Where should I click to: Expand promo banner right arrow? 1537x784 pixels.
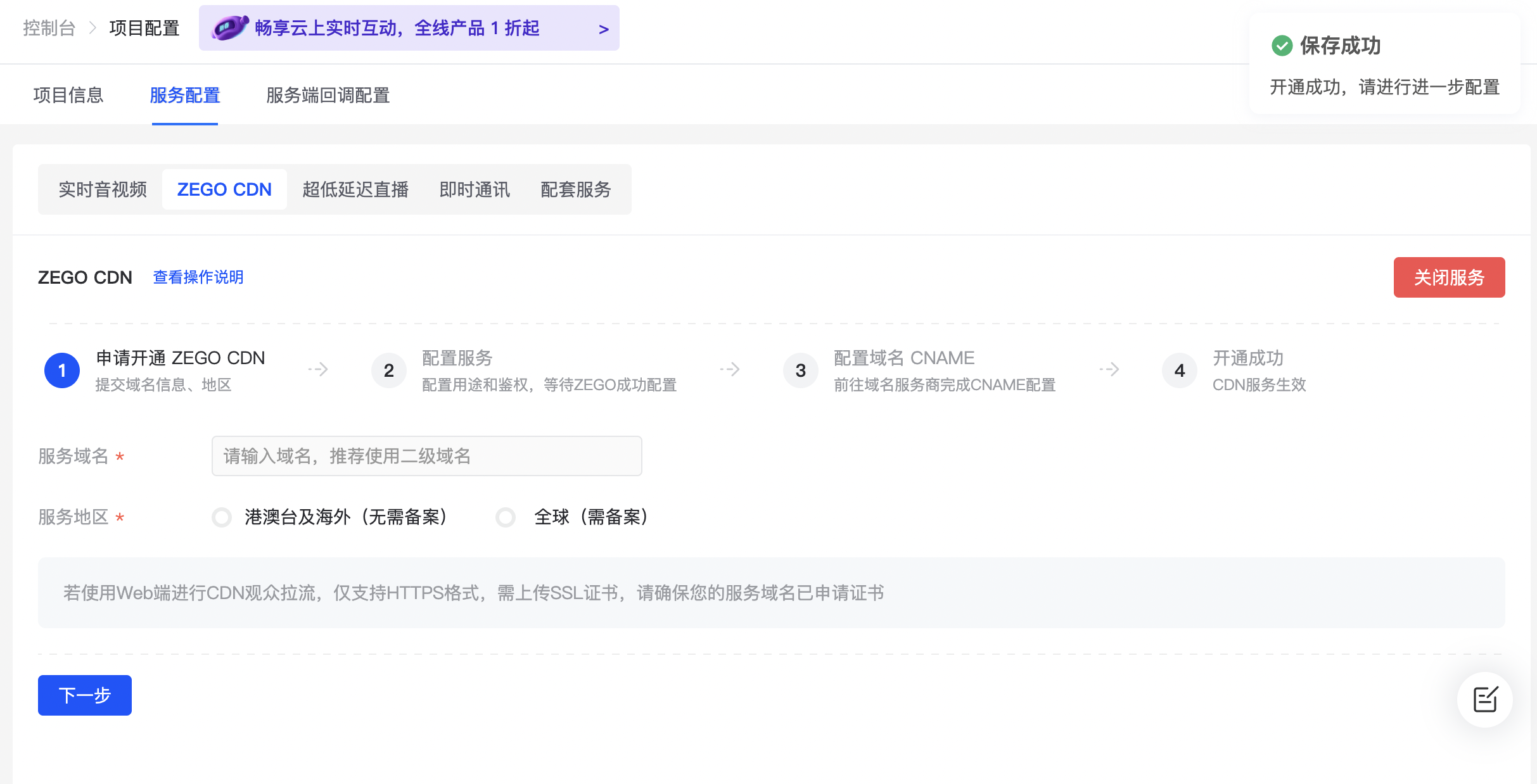(x=603, y=29)
